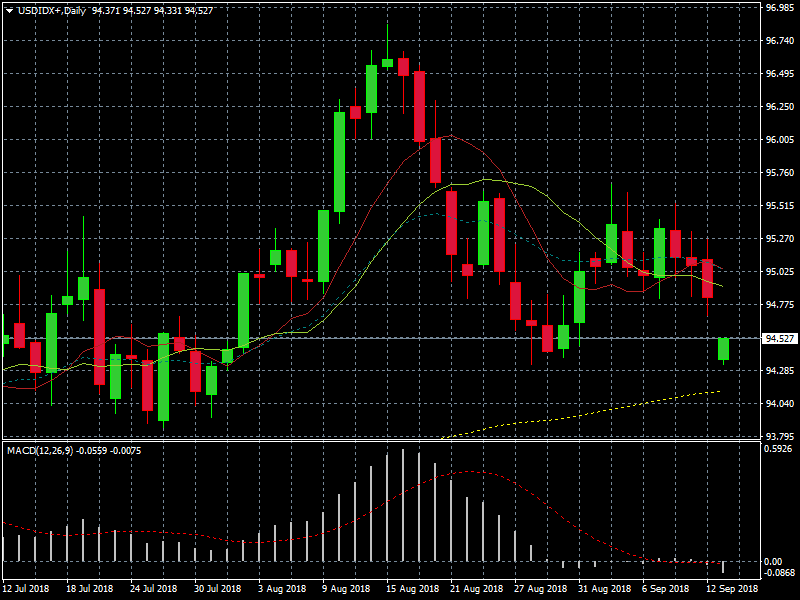
Task: Click the 95.025 price scale label
Action: coord(779,272)
